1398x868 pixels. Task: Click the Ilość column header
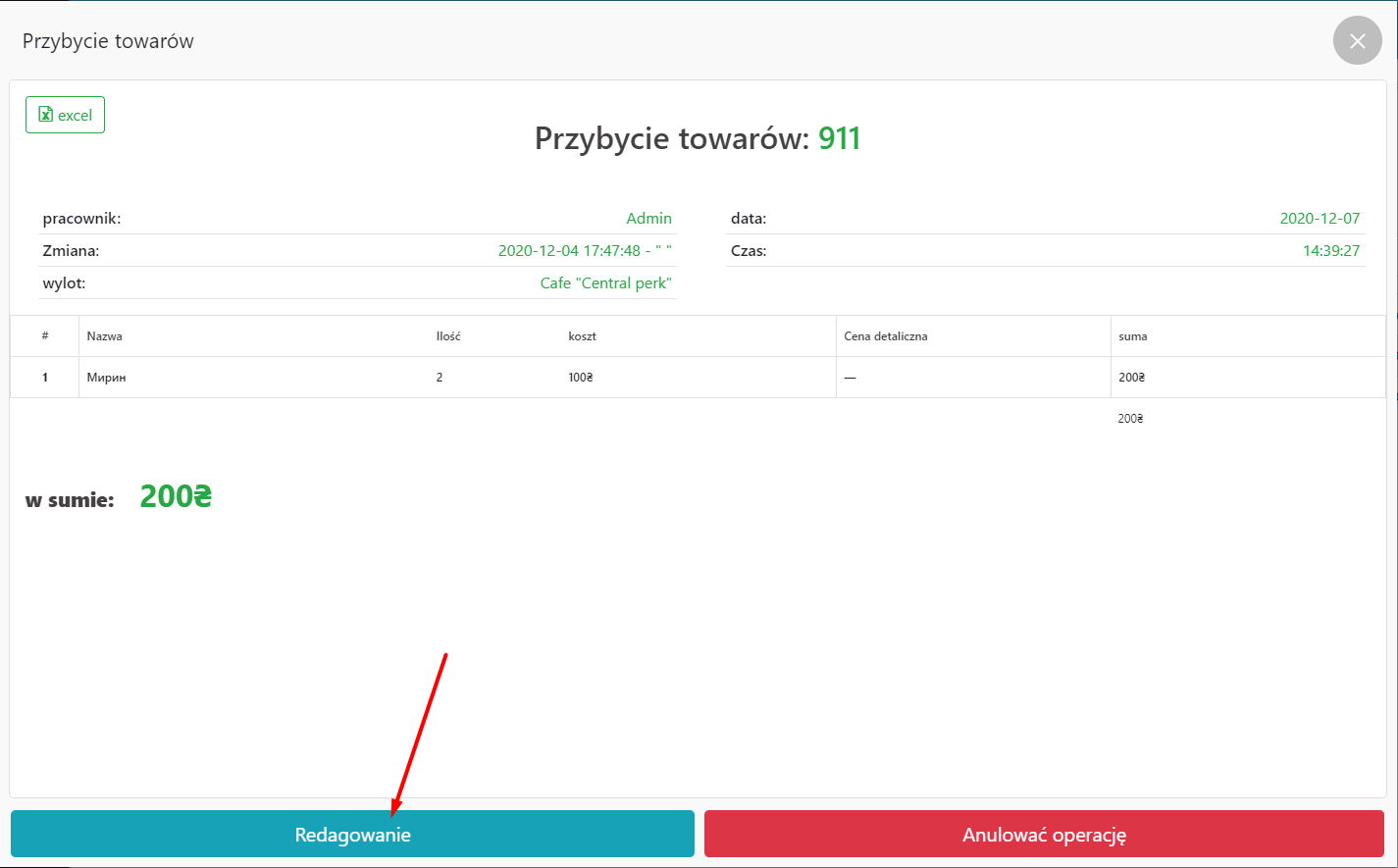(448, 336)
